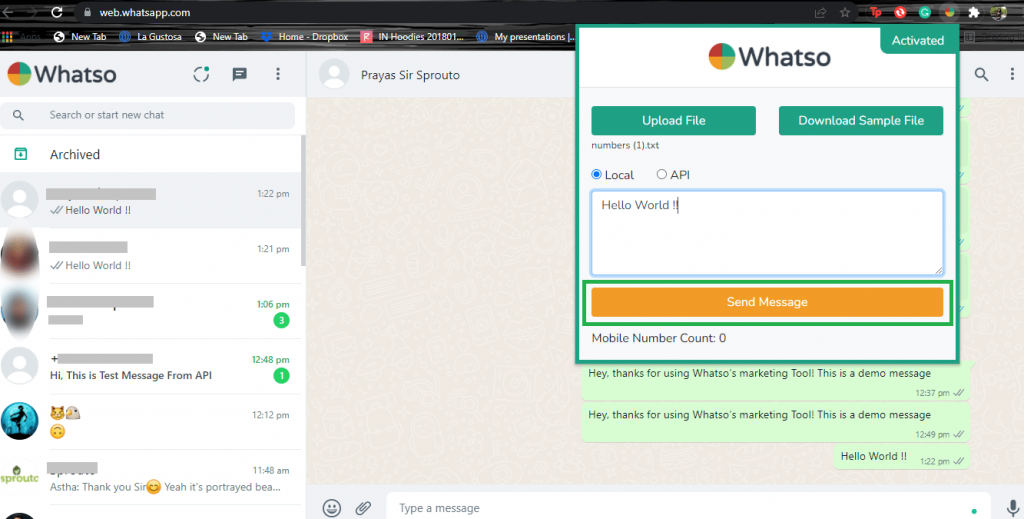Click the Whatso logo in sidebar header
Viewport: 1024px width, 519px height.
62,74
